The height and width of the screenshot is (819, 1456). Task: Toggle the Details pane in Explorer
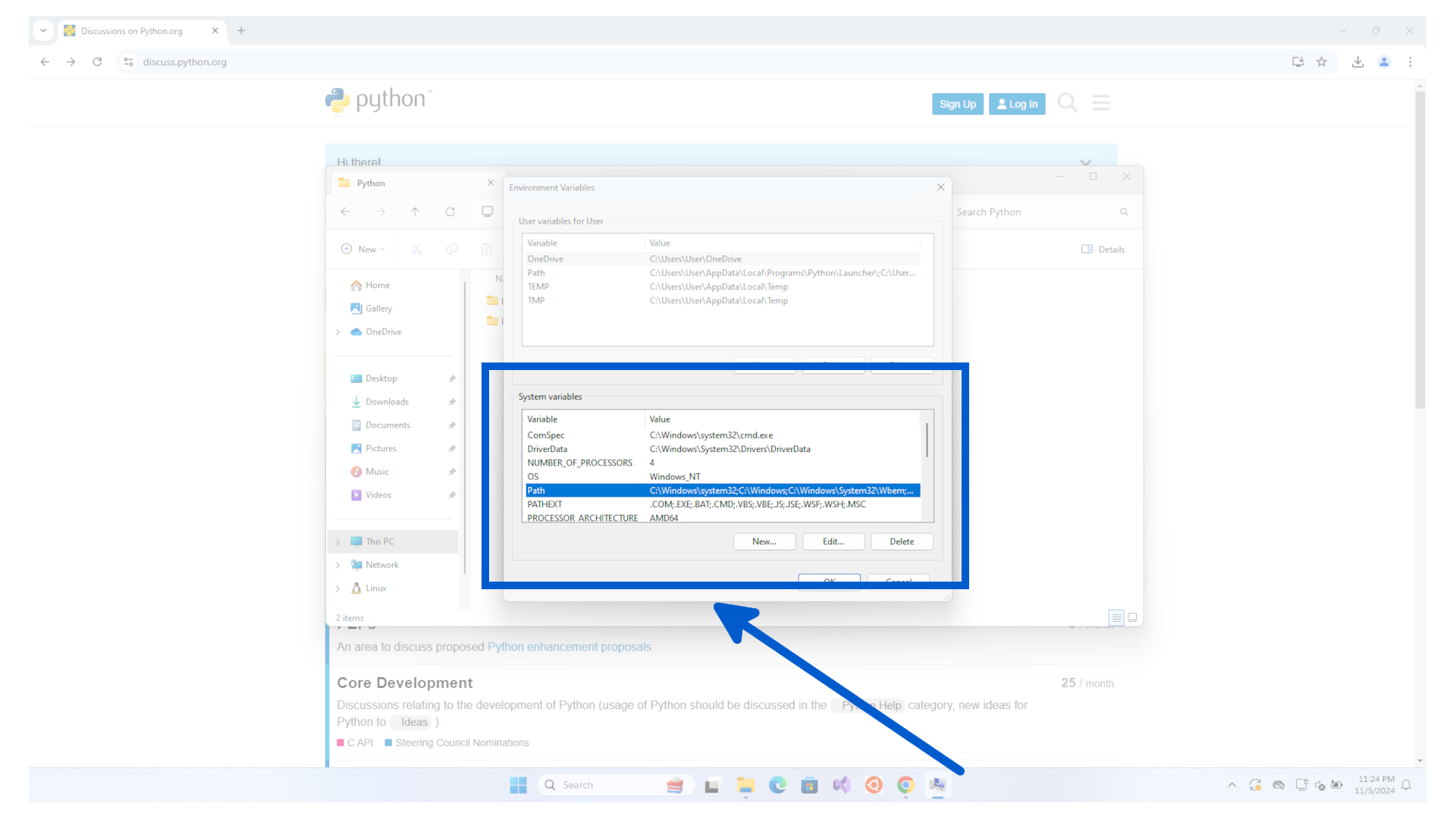coord(1103,249)
